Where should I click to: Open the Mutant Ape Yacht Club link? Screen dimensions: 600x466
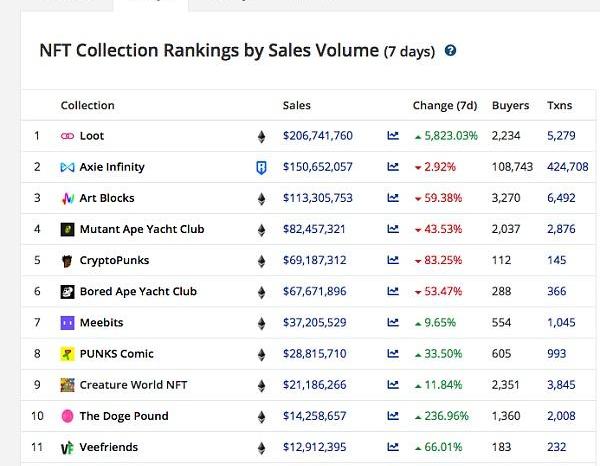(x=141, y=229)
